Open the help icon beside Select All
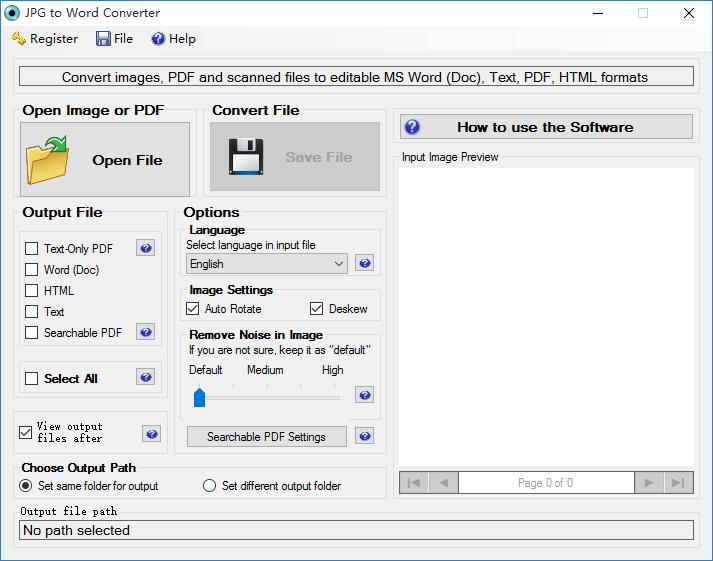This screenshot has height=561, width=713. coord(146,377)
